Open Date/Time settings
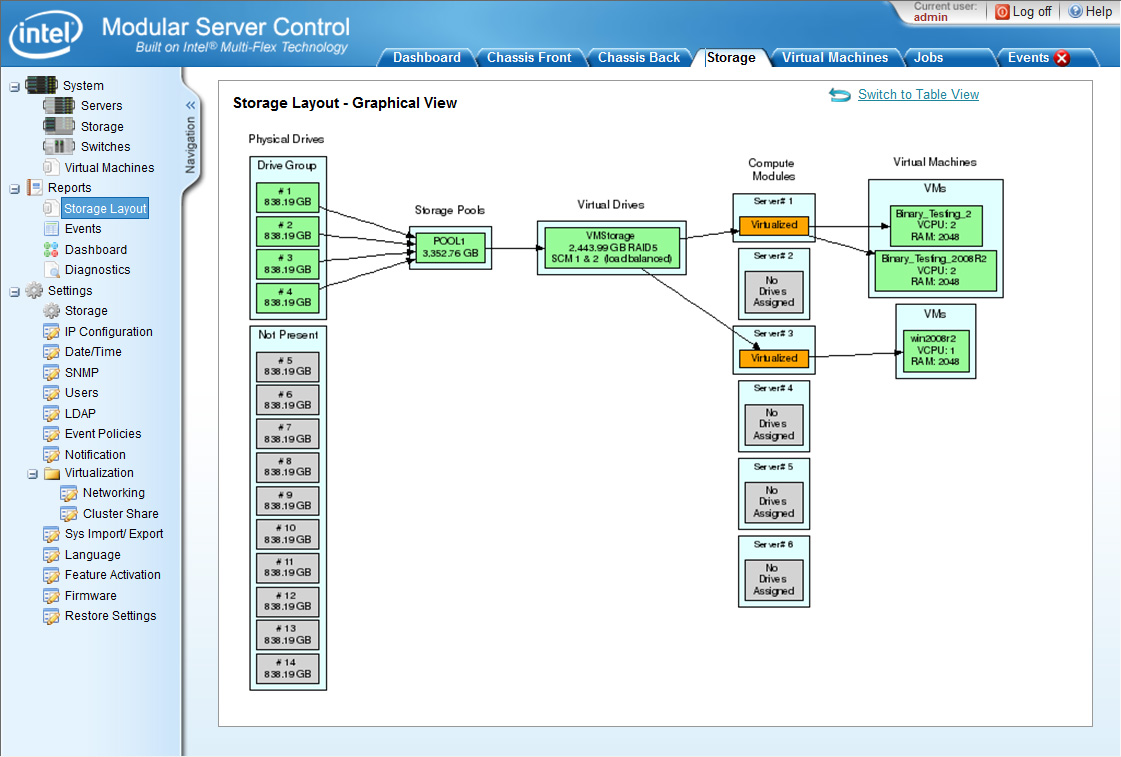This screenshot has width=1121, height=757. [x=93, y=352]
